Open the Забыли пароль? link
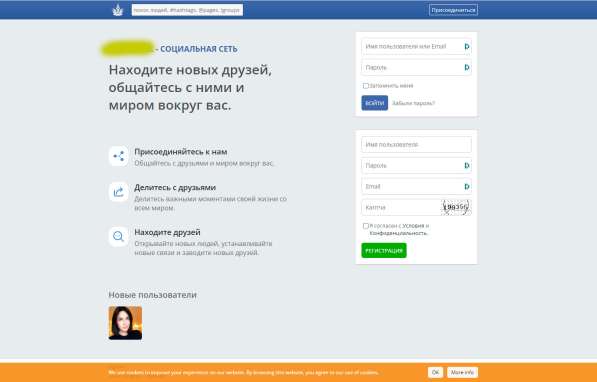Image resolution: width=597 pixels, height=382 pixels. tap(413, 103)
